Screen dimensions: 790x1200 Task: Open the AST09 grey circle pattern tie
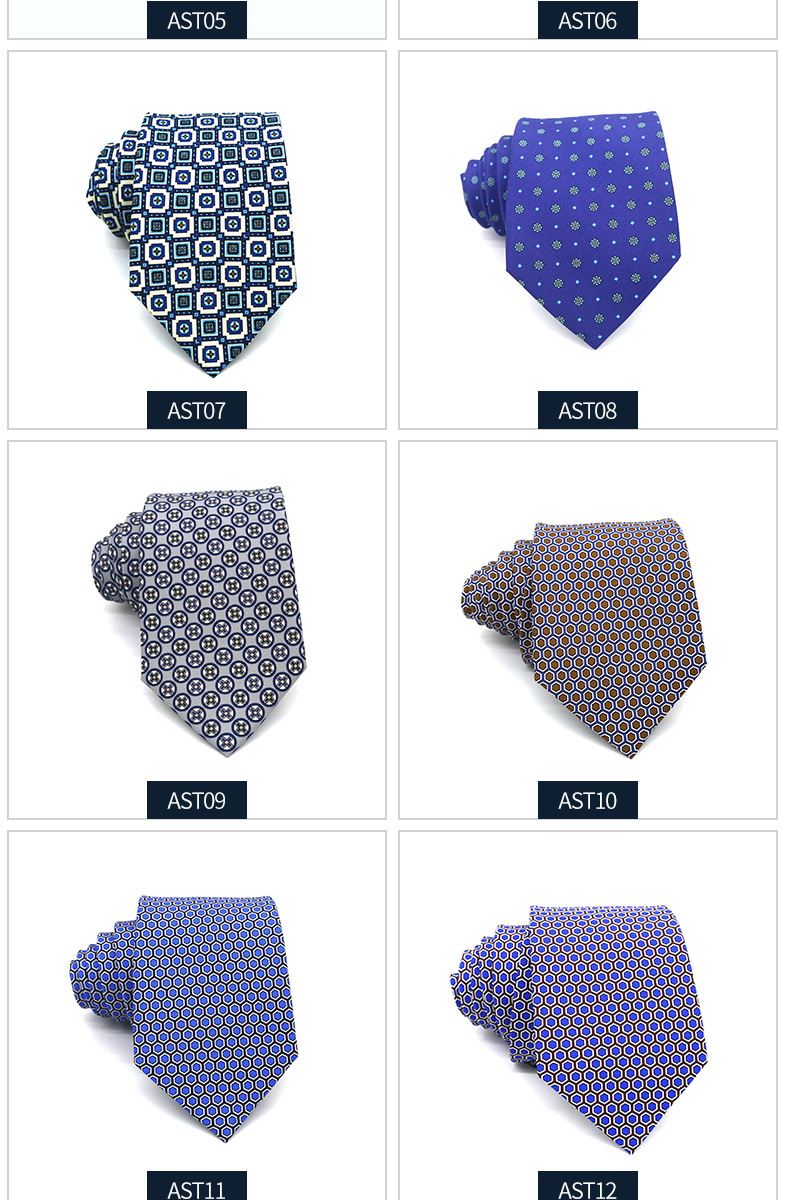200,620
